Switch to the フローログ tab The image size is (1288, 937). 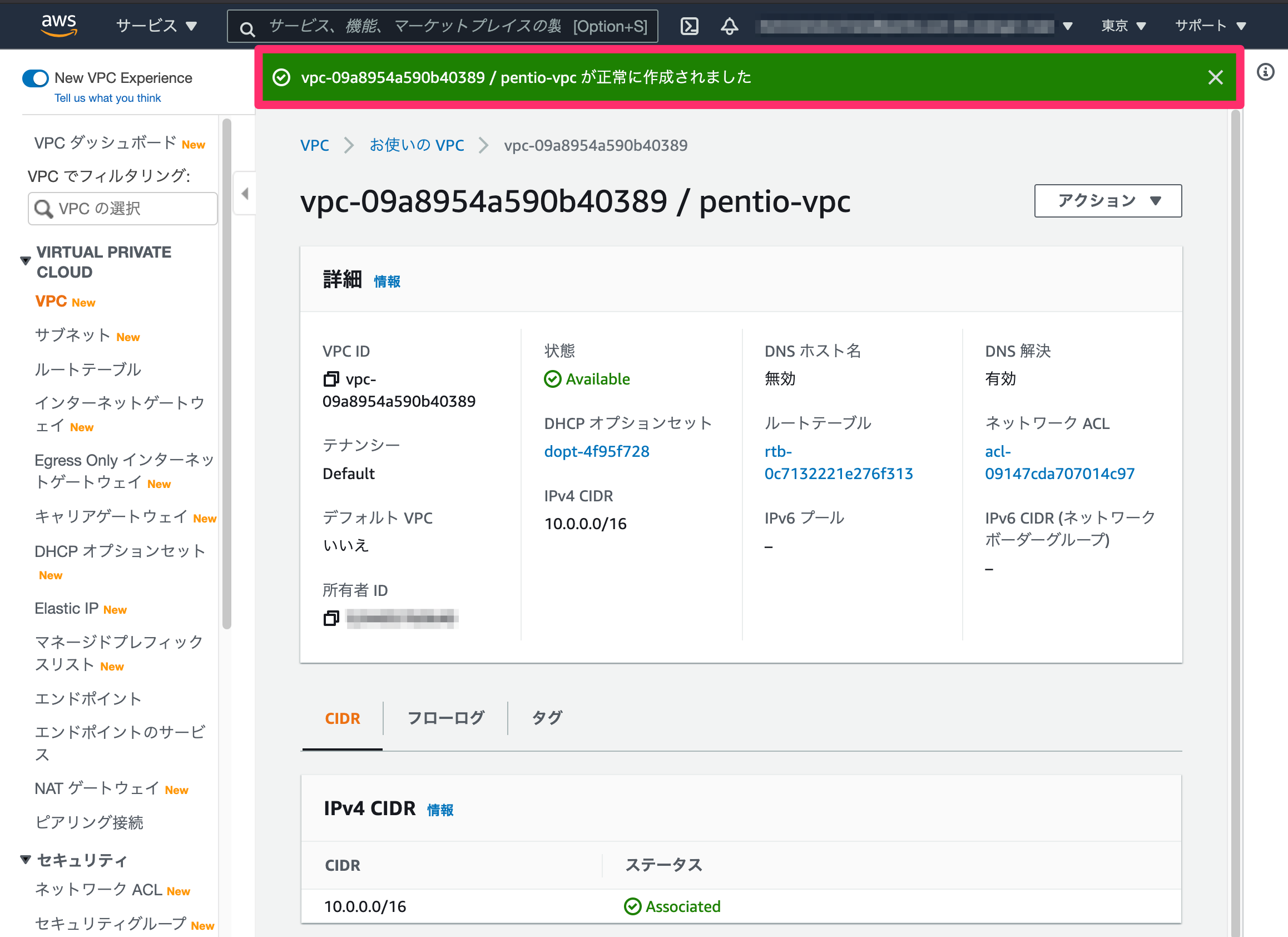click(446, 718)
